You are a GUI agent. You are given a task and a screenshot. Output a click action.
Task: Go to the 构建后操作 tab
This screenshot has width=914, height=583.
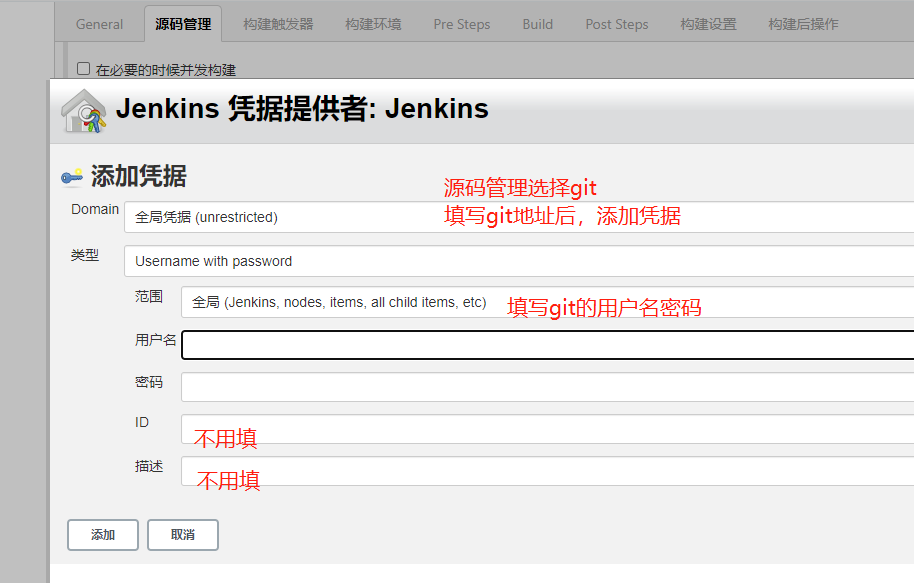tap(803, 24)
